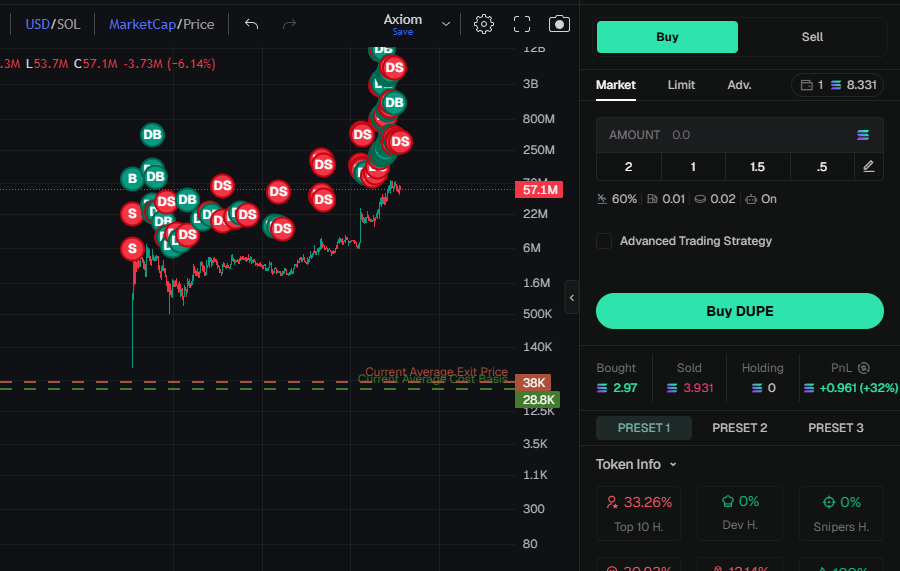900x571 pixels.
Task: Select PRESET 3 tab
Action: [836, 428]
